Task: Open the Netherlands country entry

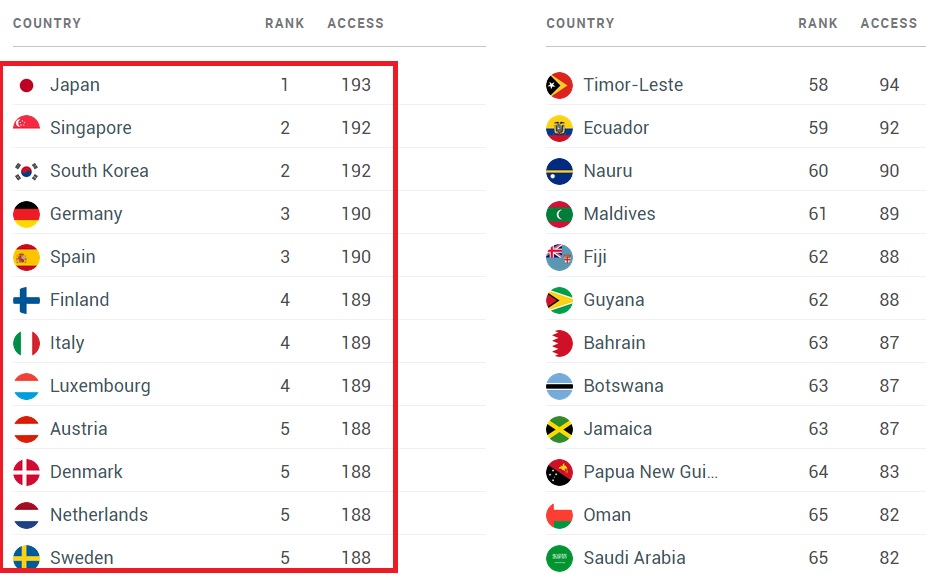Action: (x=99, y=515)
